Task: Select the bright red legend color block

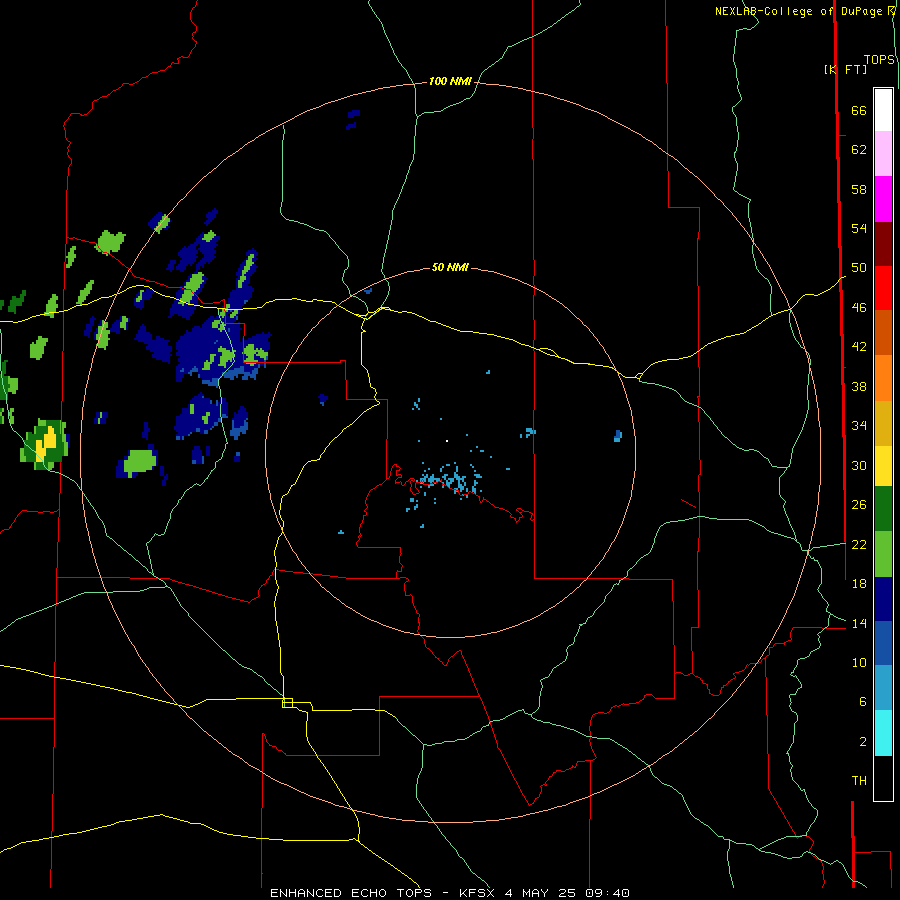Action: pos(883,288)
